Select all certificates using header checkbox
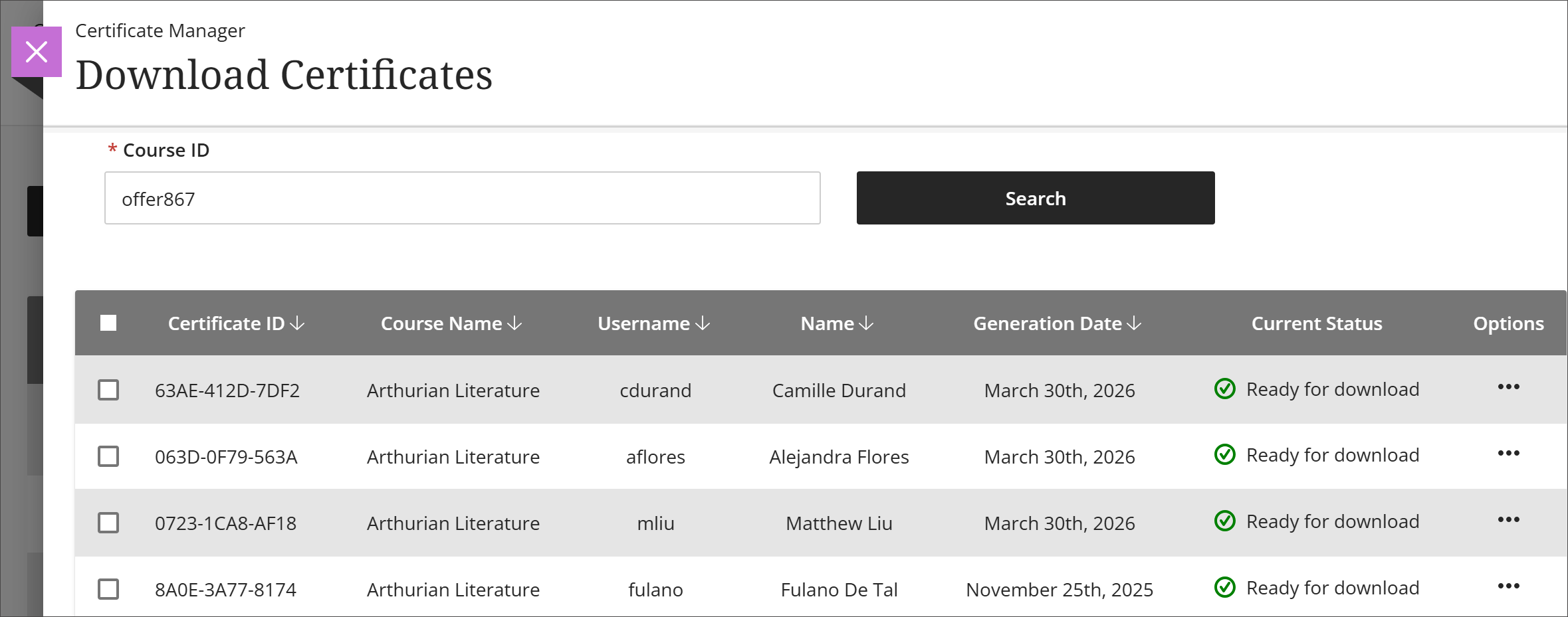Image resolution: width=1568 pixels, height=617 pixels. tap(109, 322)
